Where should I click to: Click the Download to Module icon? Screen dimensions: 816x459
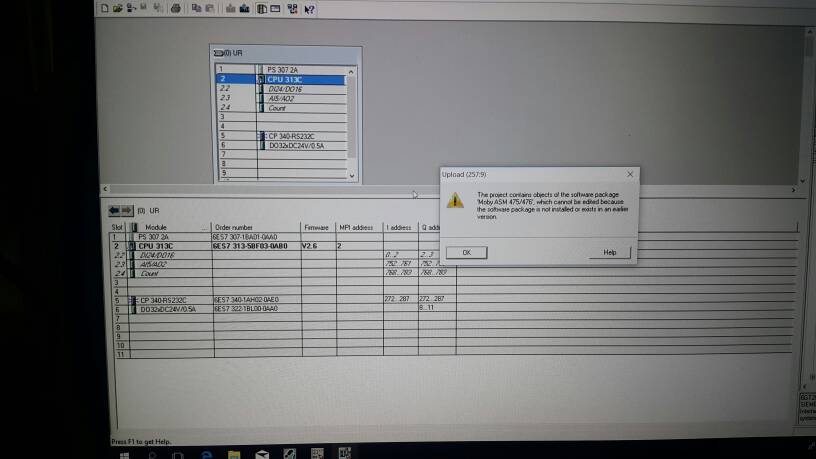231,8
